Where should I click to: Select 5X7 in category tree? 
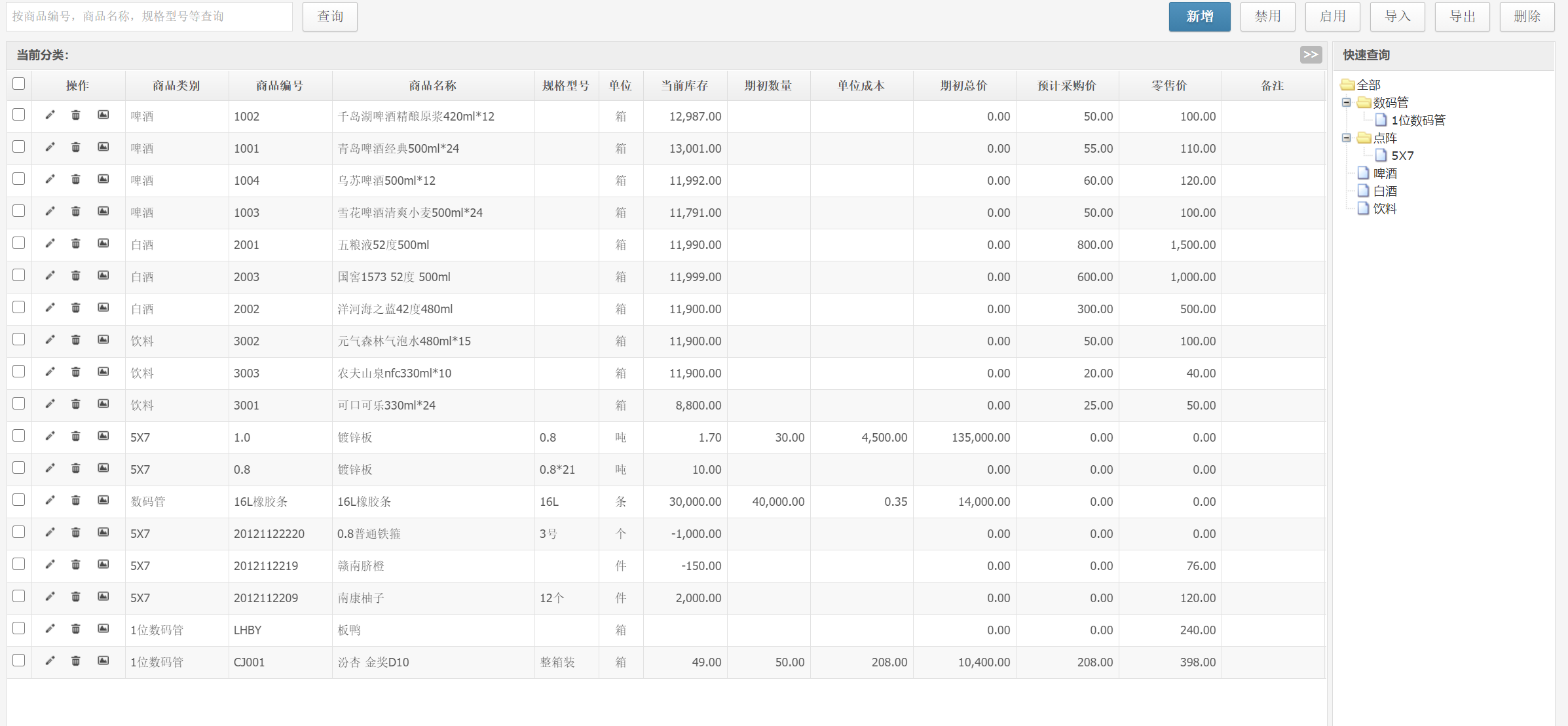pyautogui.click(x=1402, y=155)
